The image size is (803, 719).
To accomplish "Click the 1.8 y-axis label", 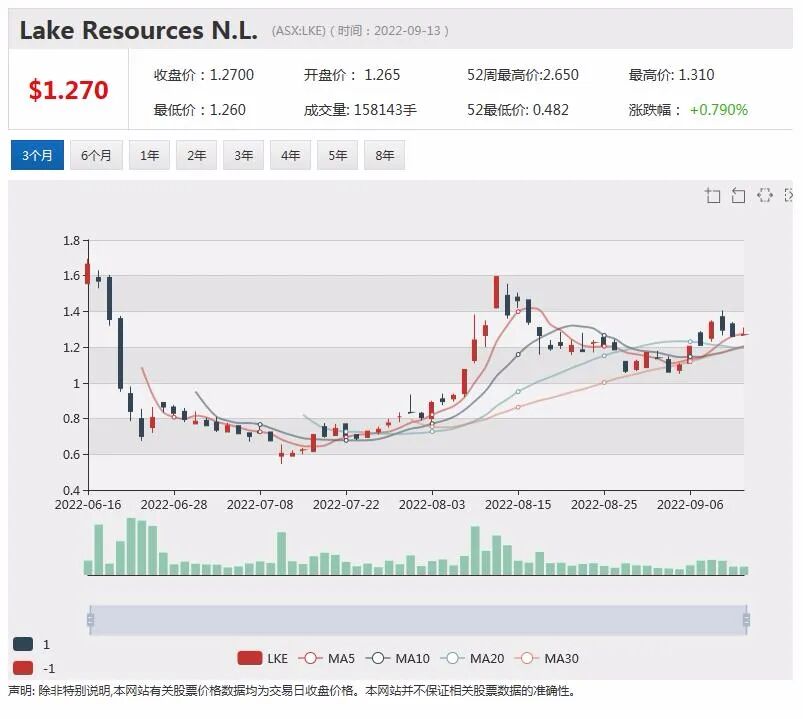I will pyautogui.click(x=71, y=240).
